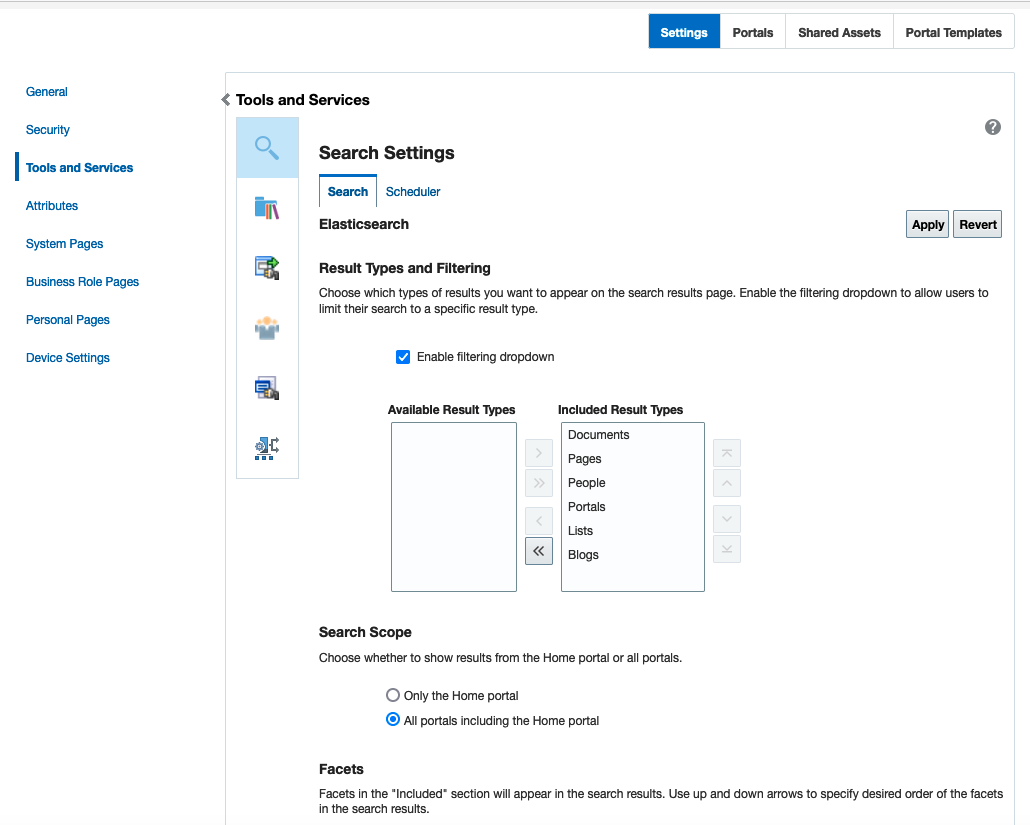1030x825 pixels.
Task: Open the People Connections group icon
Action: click(267, 328)
